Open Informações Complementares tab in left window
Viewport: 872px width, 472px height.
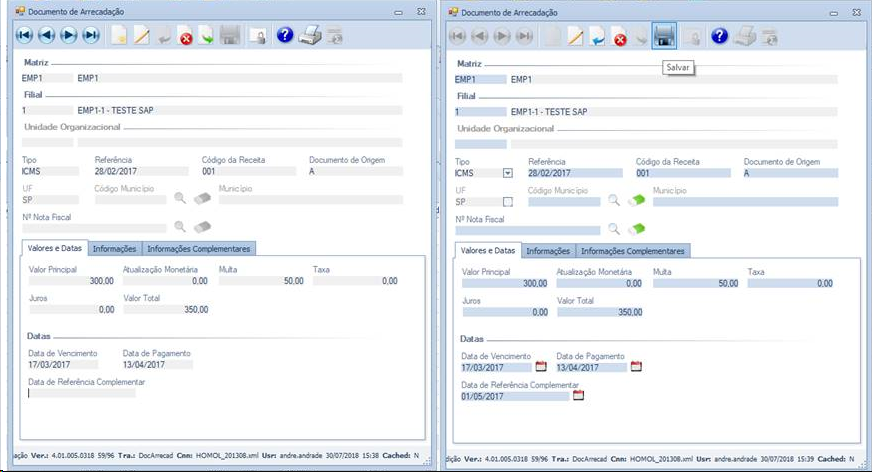tap(199, 248)
